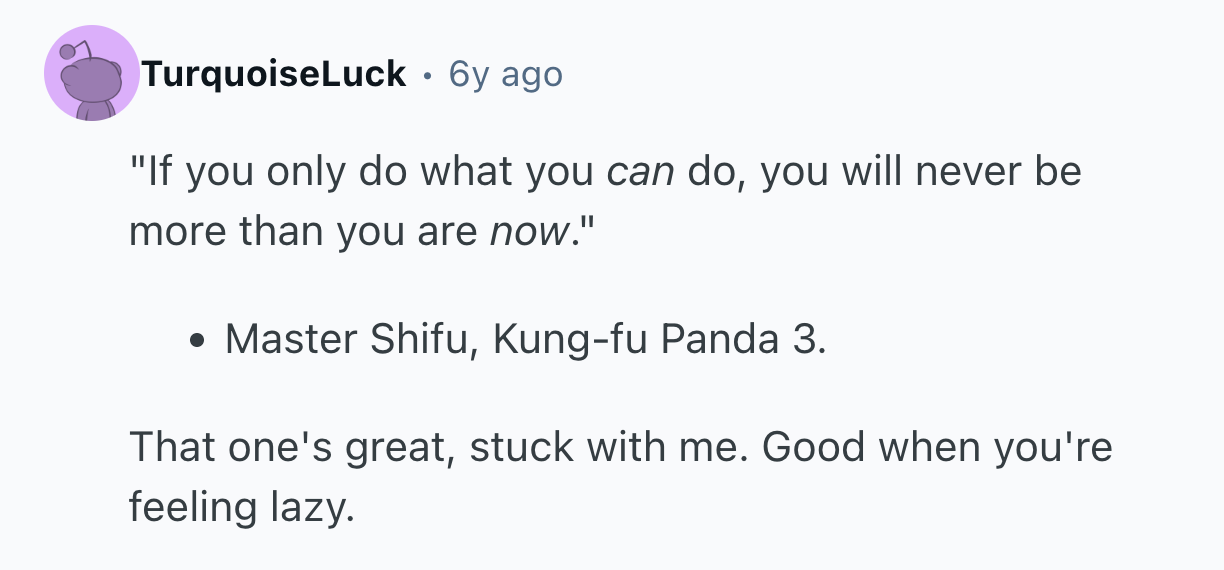Click the word "great" in last paragraph
Screen dimensions: 1224x570
(400, 448)
